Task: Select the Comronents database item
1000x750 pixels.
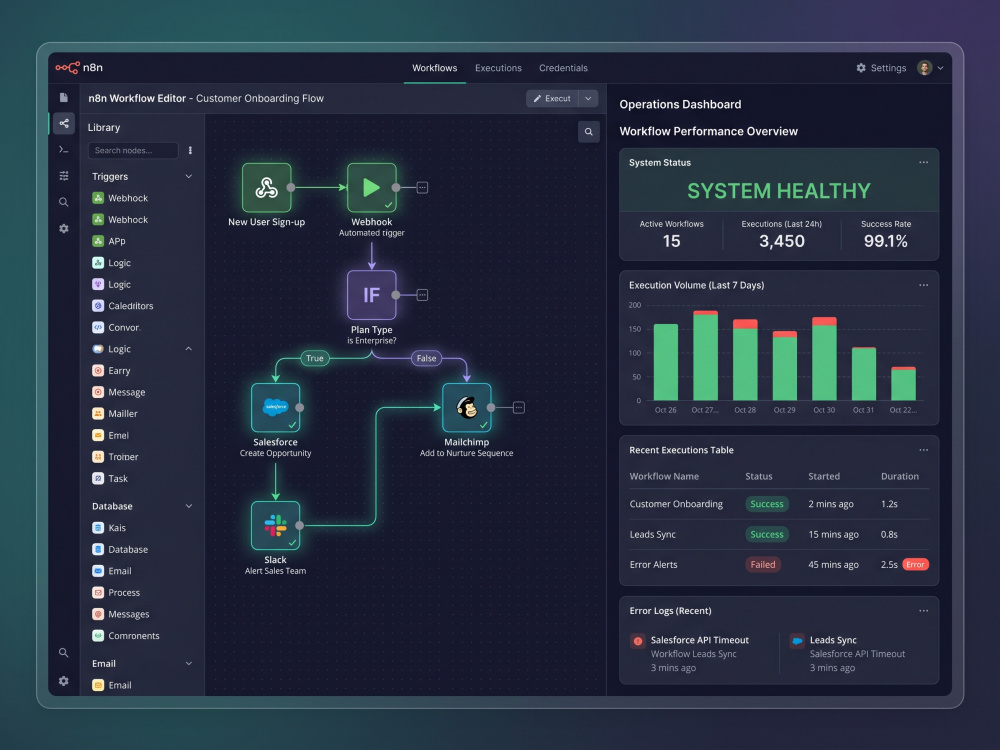Action: (x=126, y=636)
